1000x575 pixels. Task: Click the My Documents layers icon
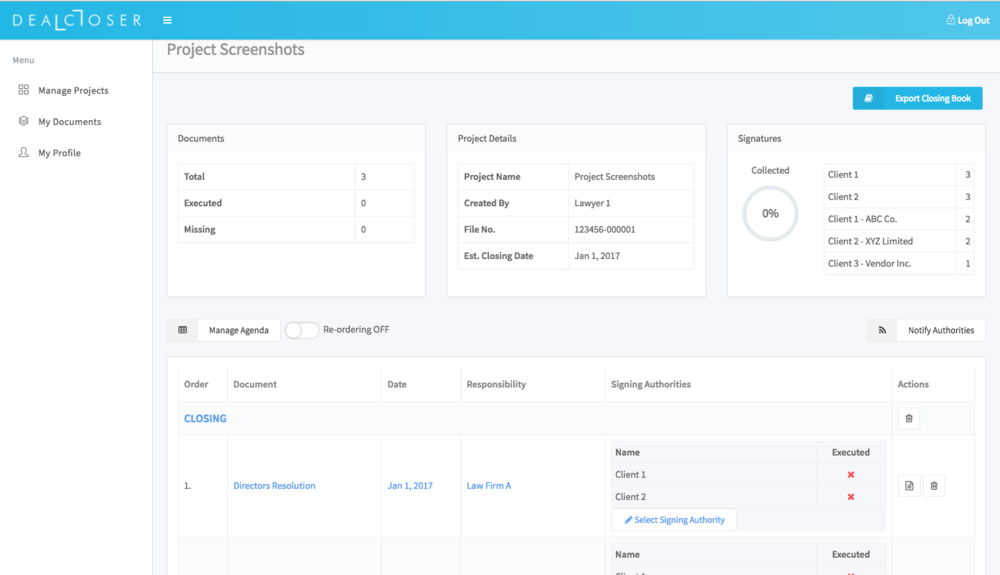pyautogui.click(x=24, y=121)
